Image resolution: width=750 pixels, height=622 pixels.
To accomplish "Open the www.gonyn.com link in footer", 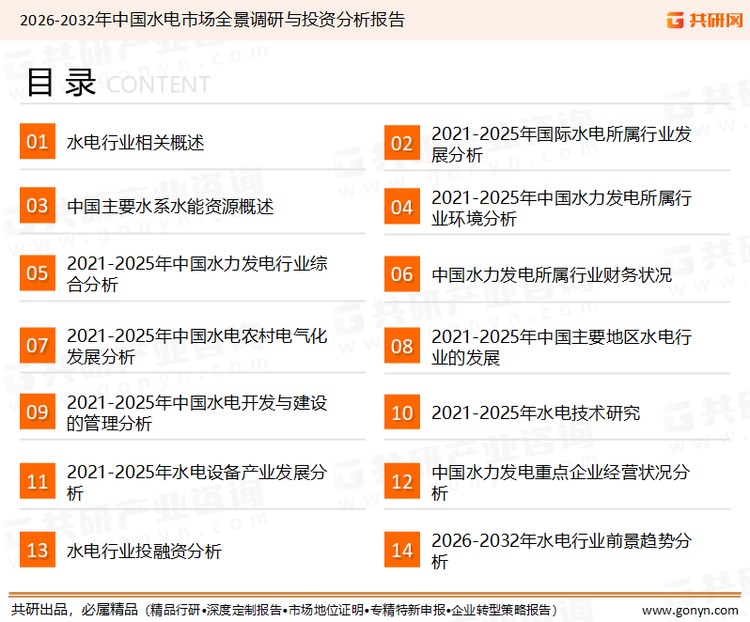I will [x=690, y=610].
